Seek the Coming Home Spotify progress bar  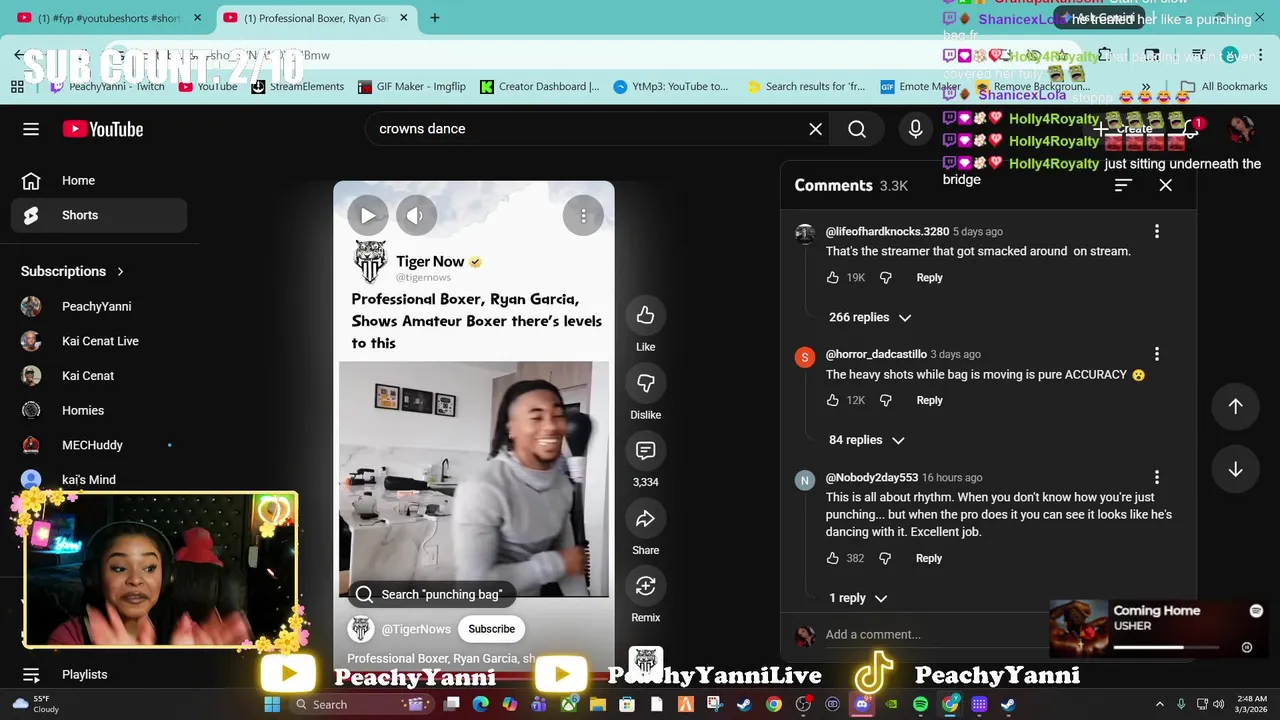coord(1166,647)
